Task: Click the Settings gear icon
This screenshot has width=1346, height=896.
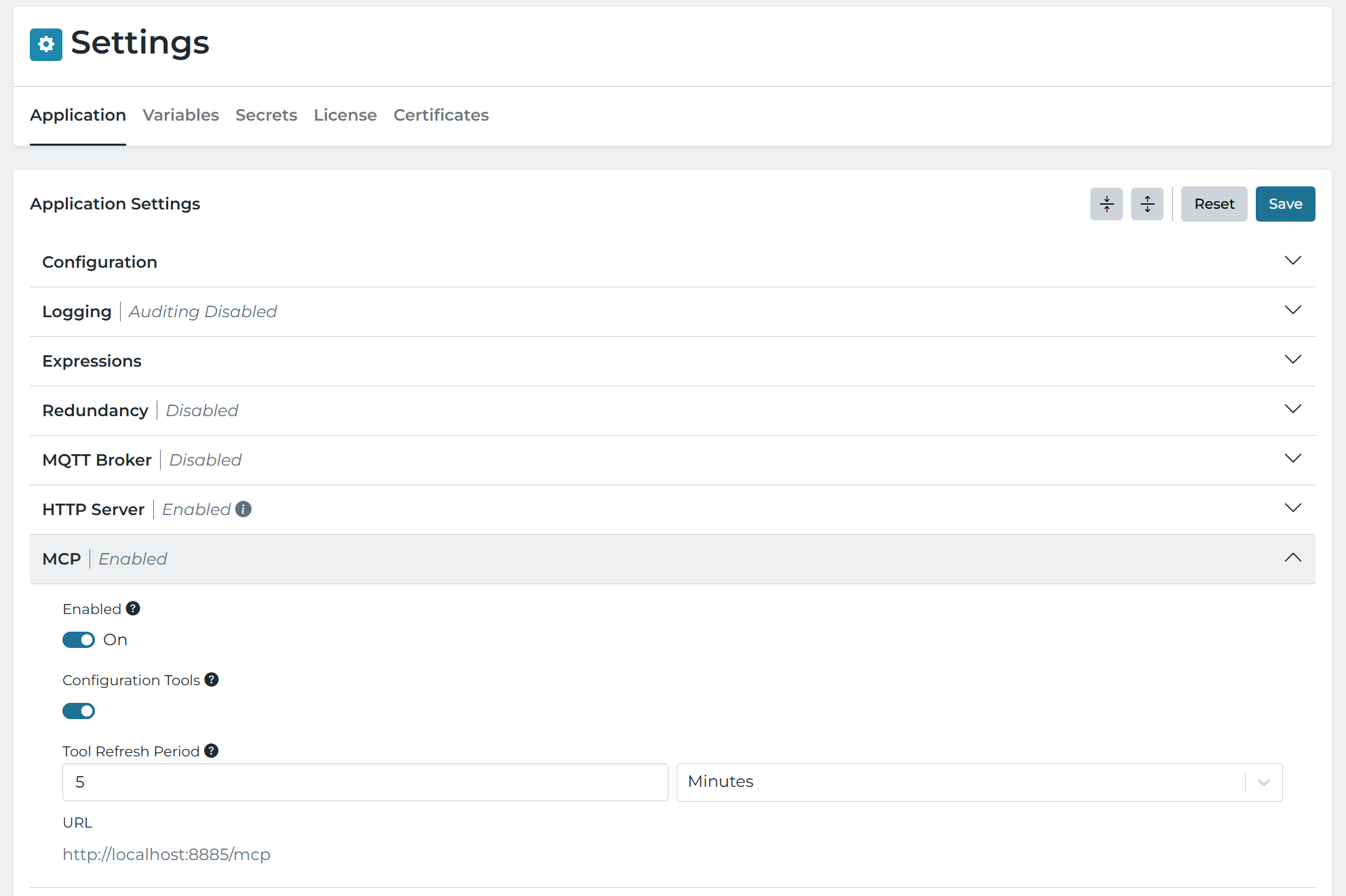Action: point(46,45)
